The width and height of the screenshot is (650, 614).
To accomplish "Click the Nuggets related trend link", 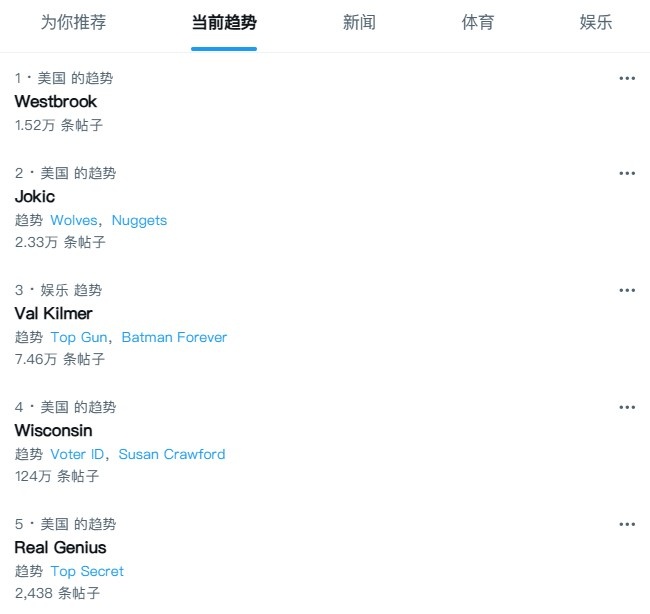I will [139, 220].
